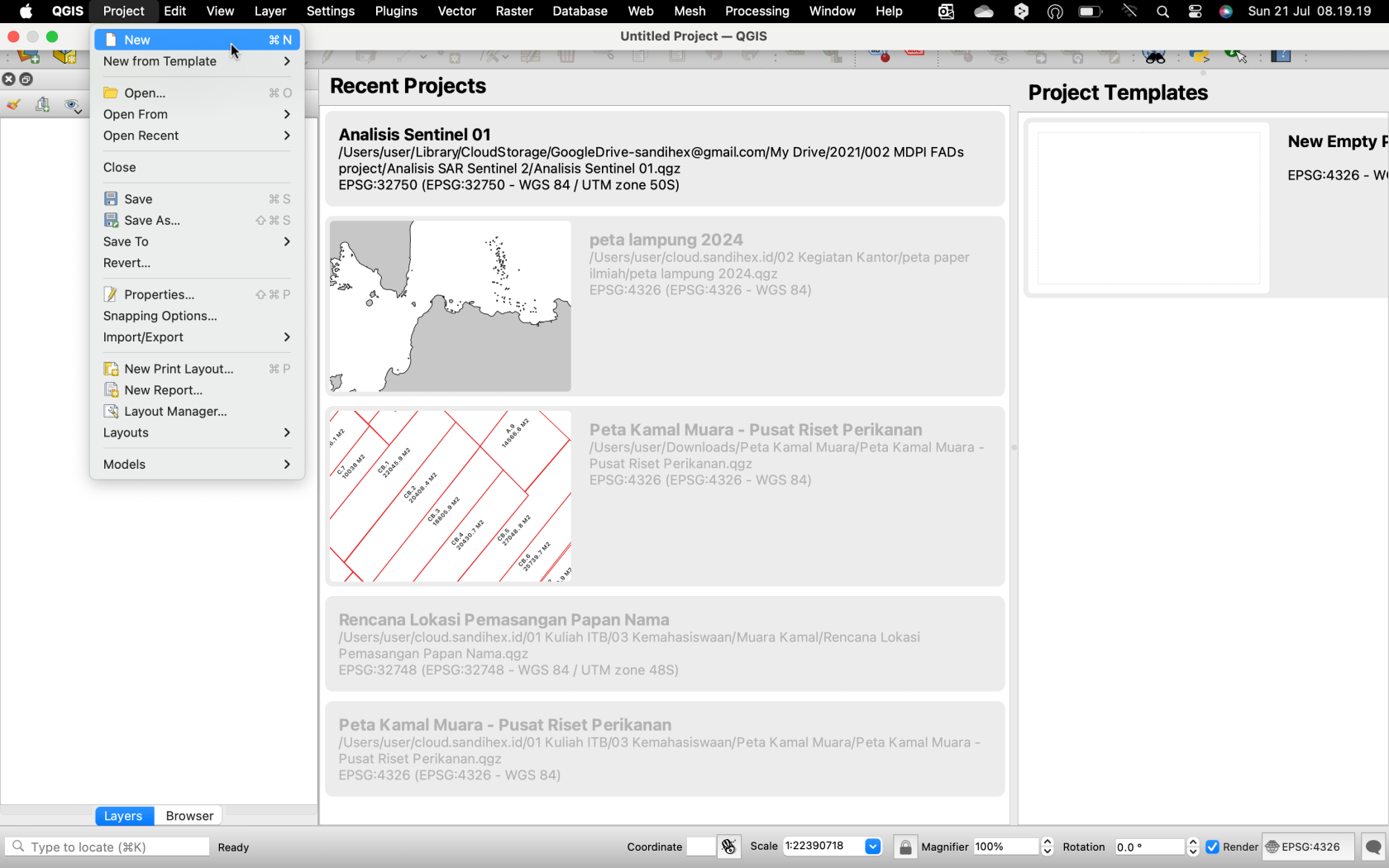Click the battery icon in macOS menu bar
1389x868 pixels.
click(1091, 12)
